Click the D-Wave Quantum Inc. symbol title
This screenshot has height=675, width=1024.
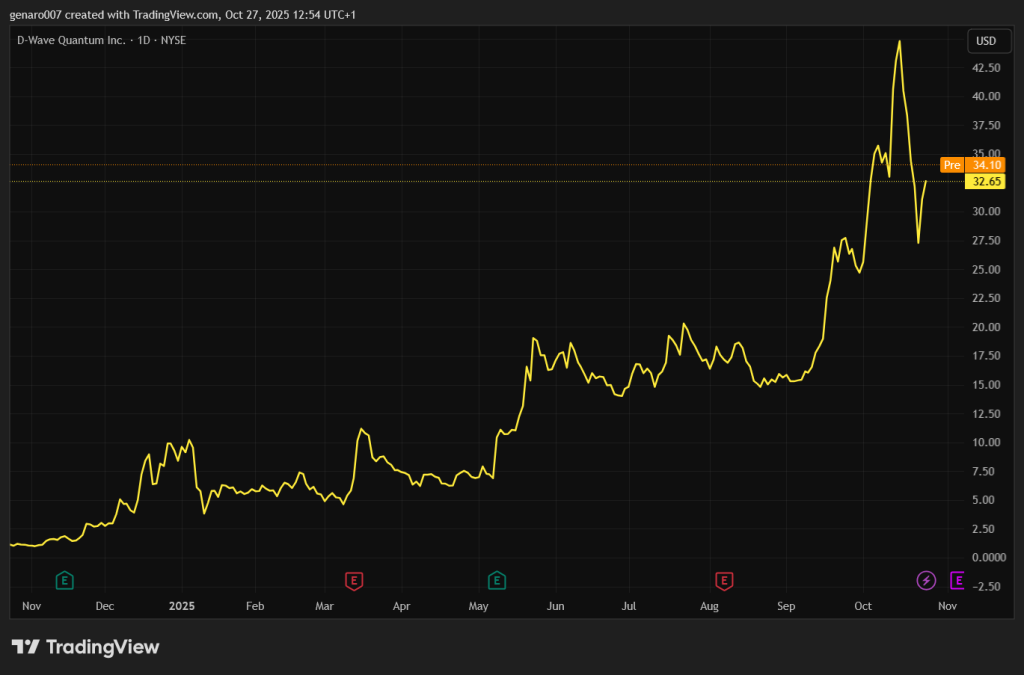pos(69,40)
